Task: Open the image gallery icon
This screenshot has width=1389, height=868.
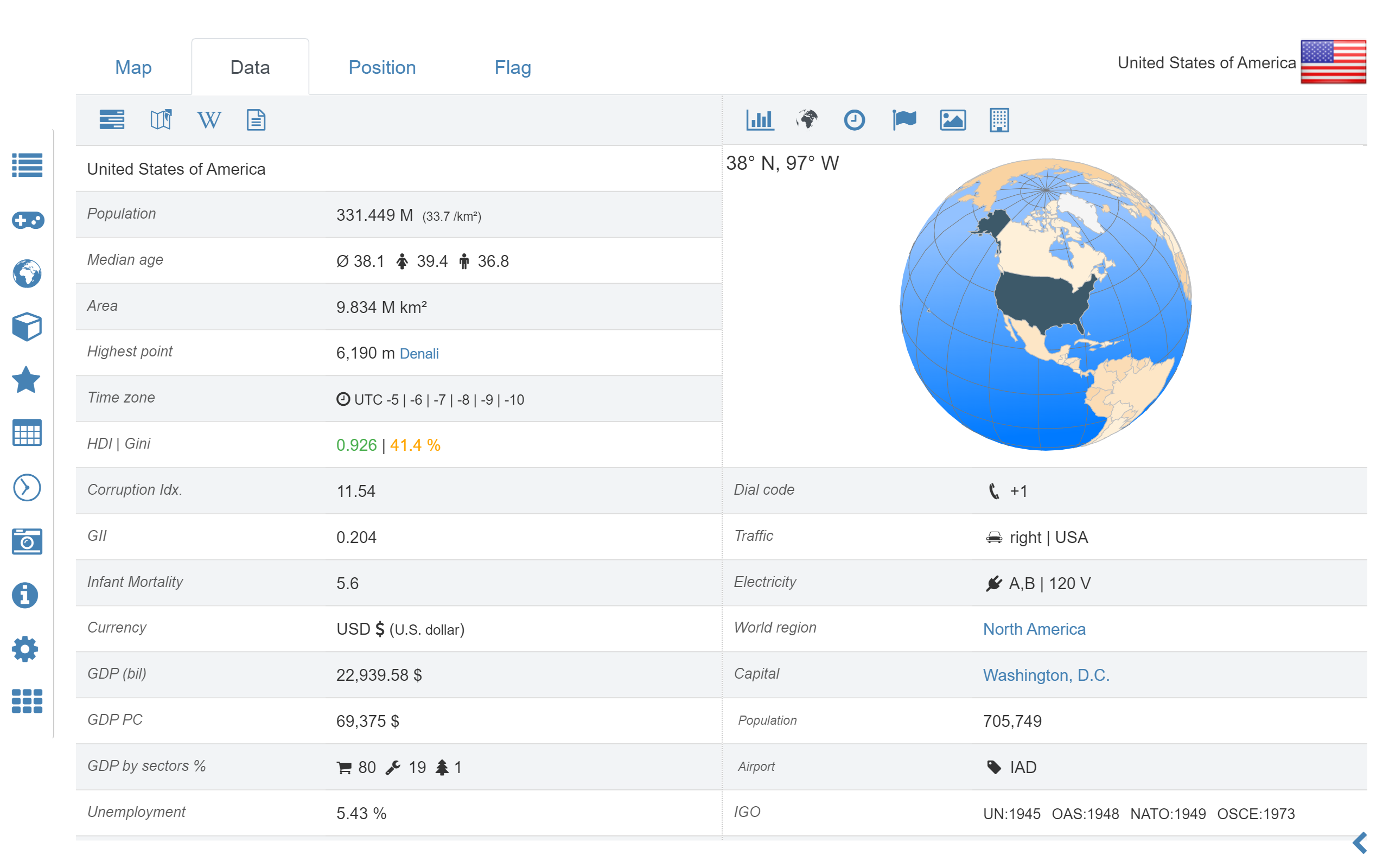Action: tap(953, 120)
